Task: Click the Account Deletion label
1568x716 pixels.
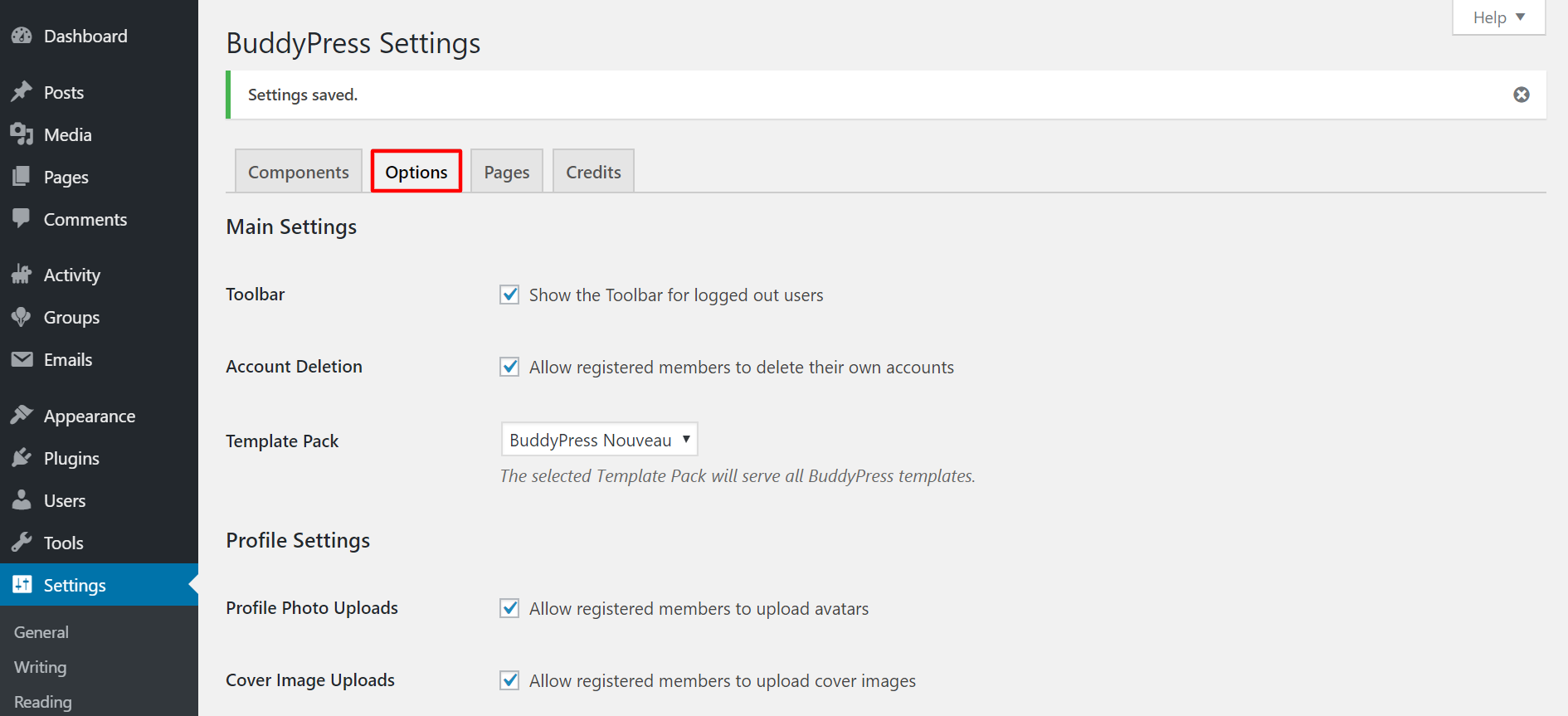Action: pyautogui.click(x=295, y=366)
